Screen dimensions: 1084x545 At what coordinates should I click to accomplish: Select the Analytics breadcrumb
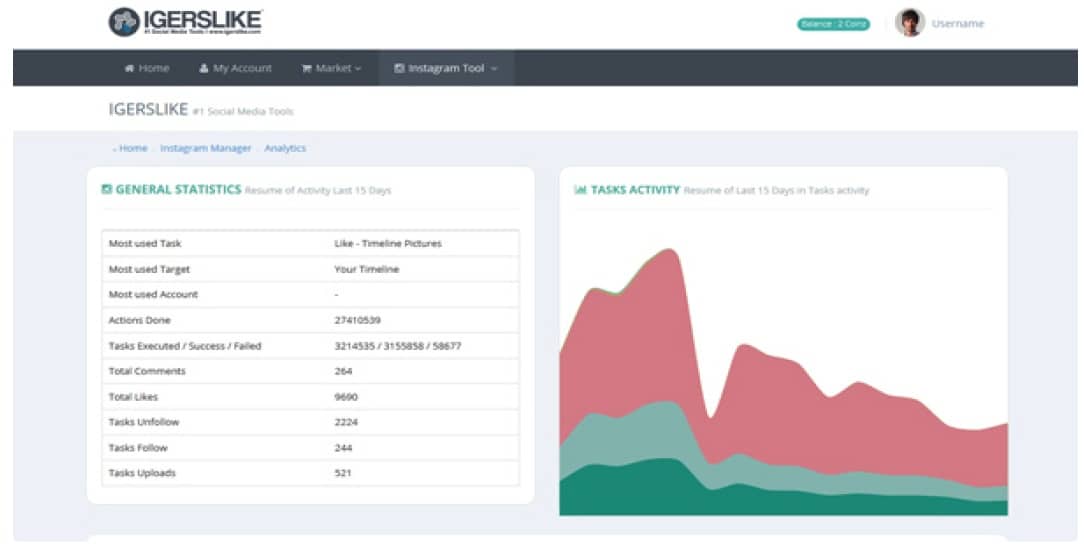point(285,148)
